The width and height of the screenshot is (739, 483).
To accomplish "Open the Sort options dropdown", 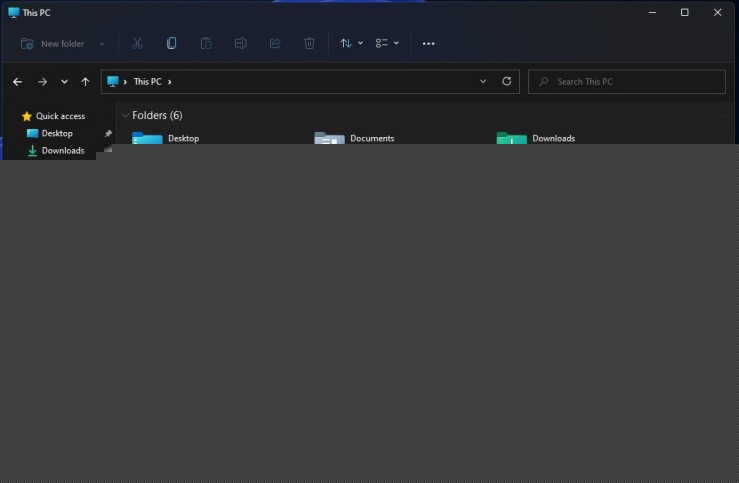I will pos(351,44).
